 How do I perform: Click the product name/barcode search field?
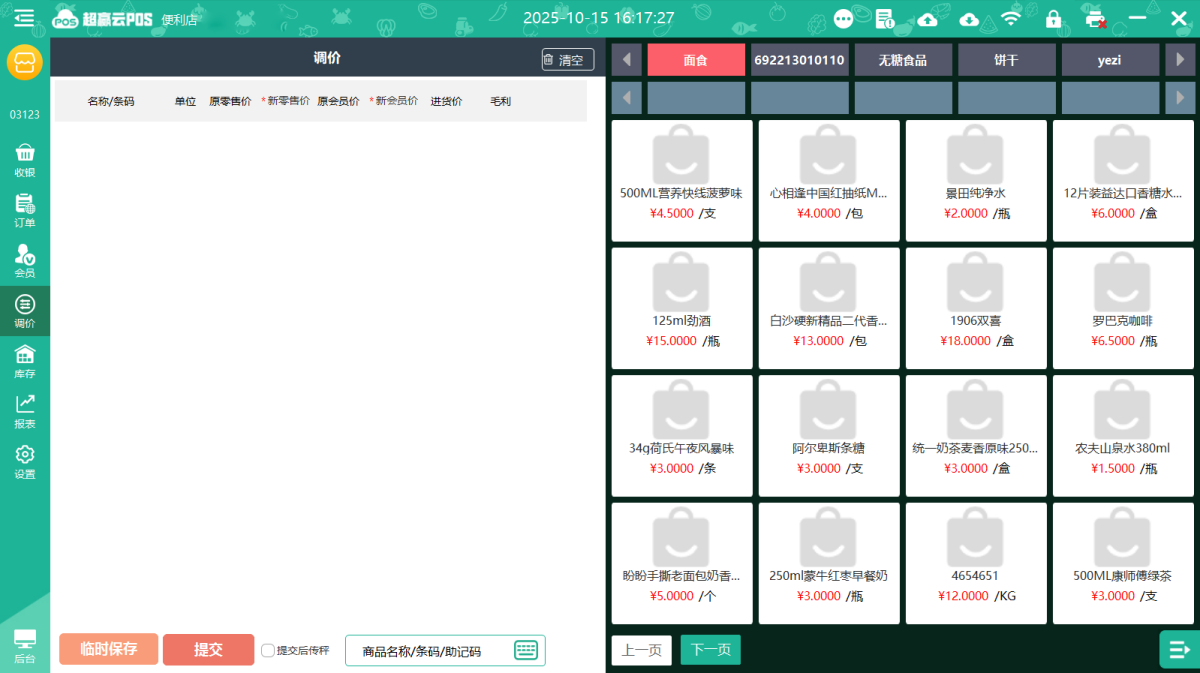(430, 651)
